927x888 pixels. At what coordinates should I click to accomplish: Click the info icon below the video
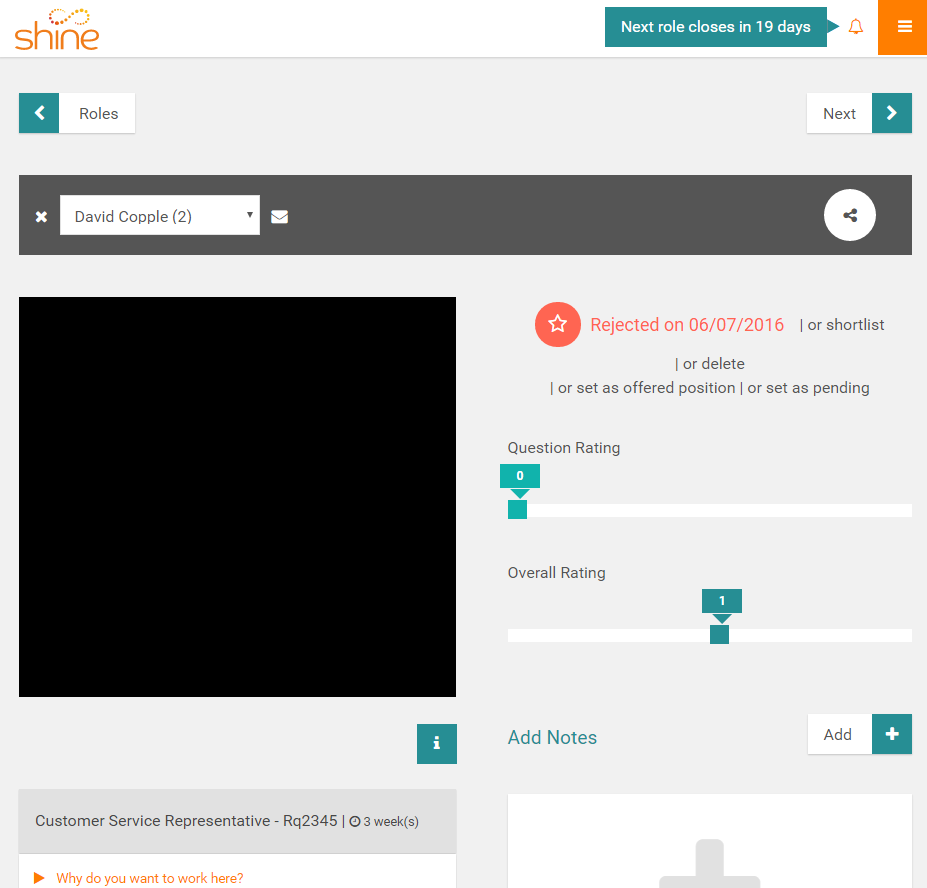(437, 744)
